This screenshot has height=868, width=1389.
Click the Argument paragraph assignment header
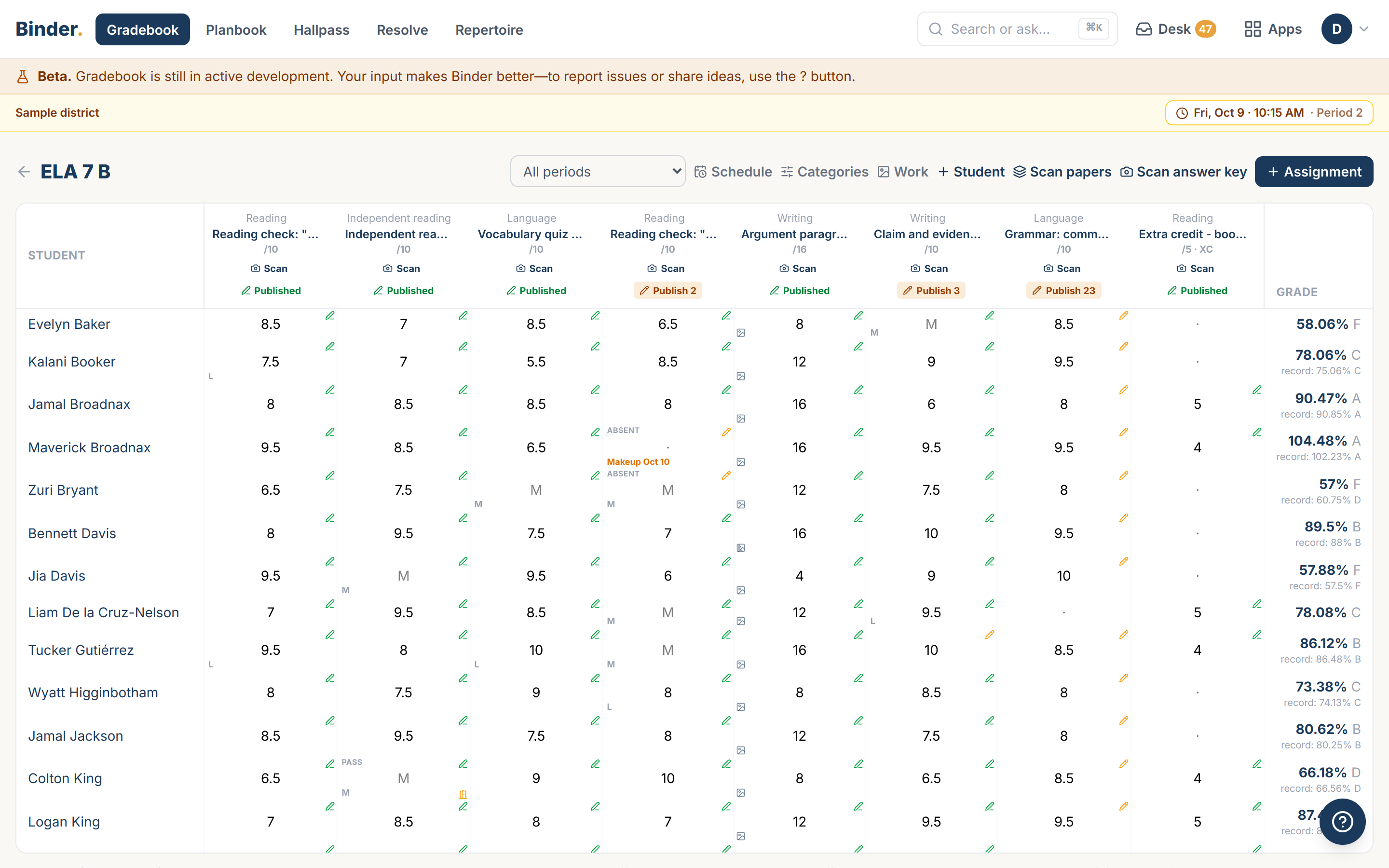click(x=794, y=234)
